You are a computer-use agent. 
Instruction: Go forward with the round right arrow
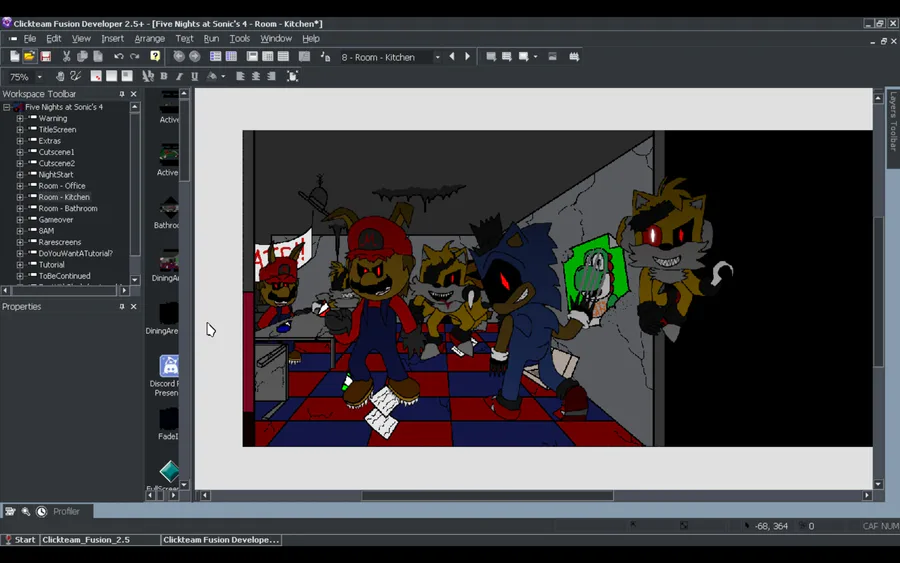point(195,56)
